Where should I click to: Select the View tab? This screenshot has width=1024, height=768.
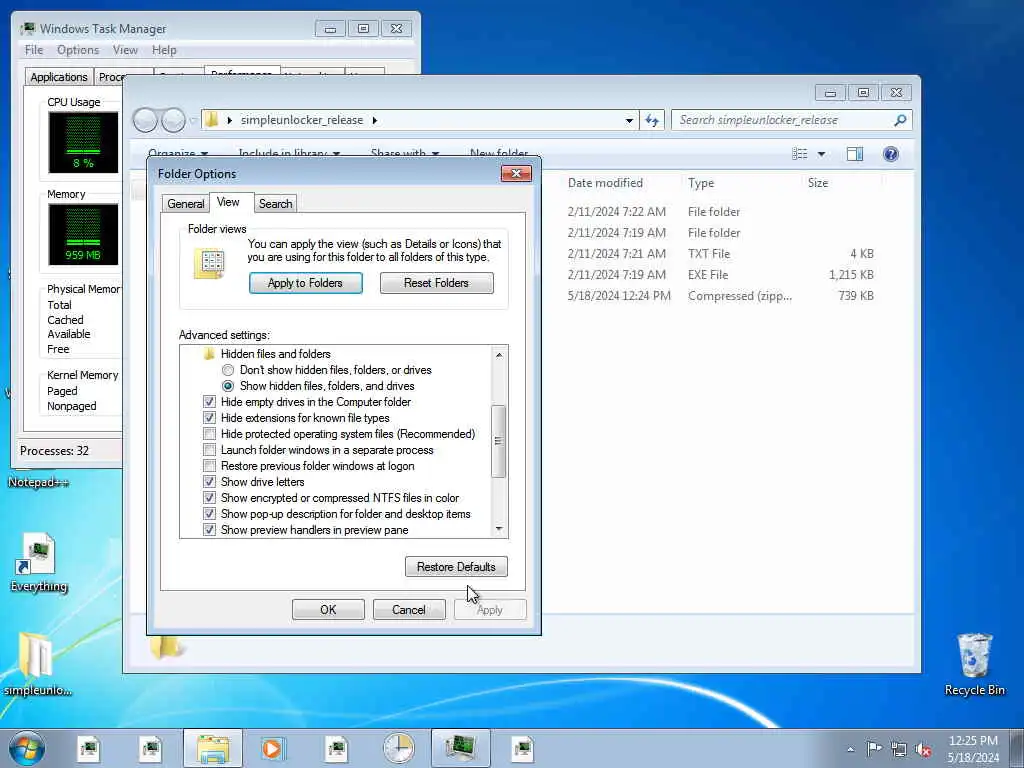[x=228, y=202]
